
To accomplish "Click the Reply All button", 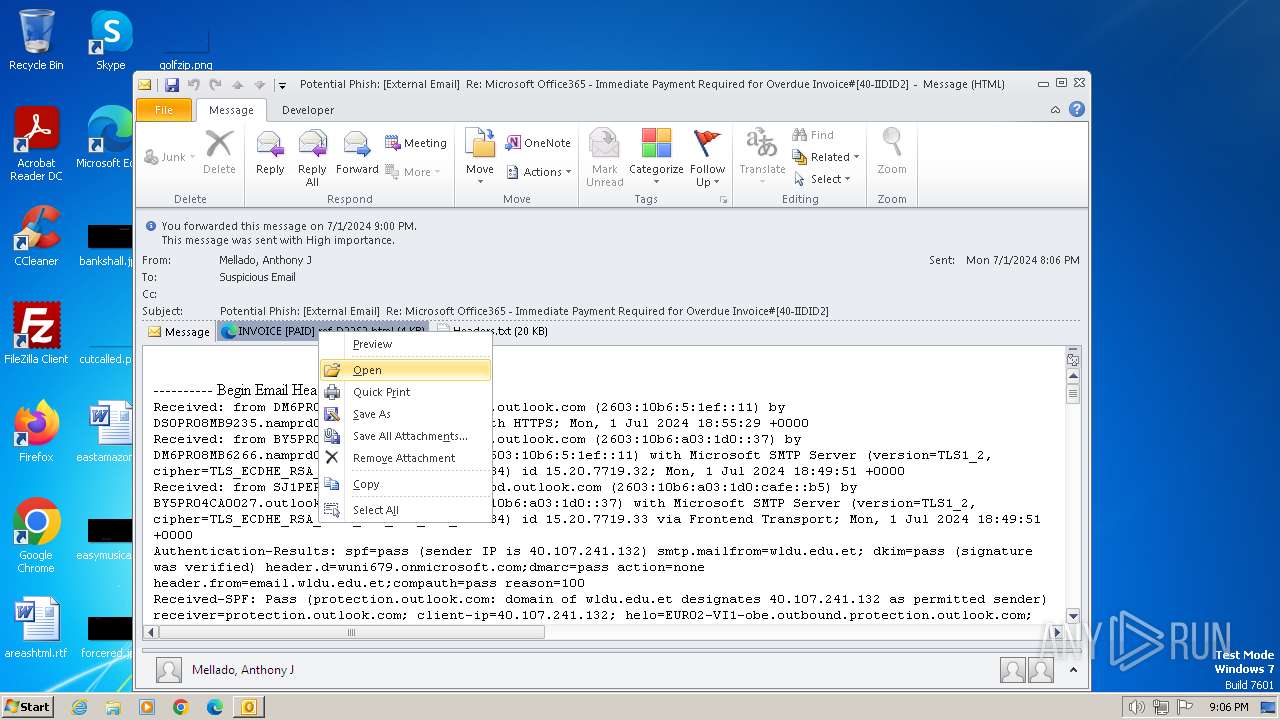I will (312, 158).
